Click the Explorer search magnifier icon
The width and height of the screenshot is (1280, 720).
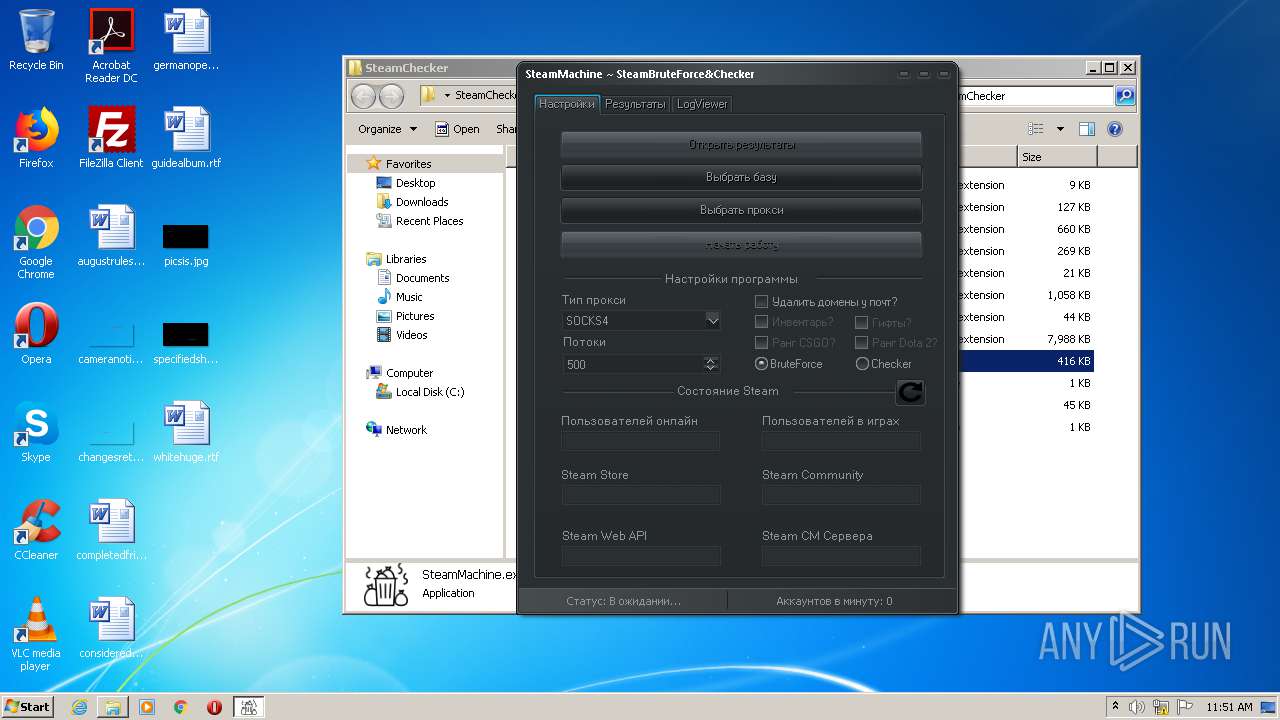(1125, 96)
